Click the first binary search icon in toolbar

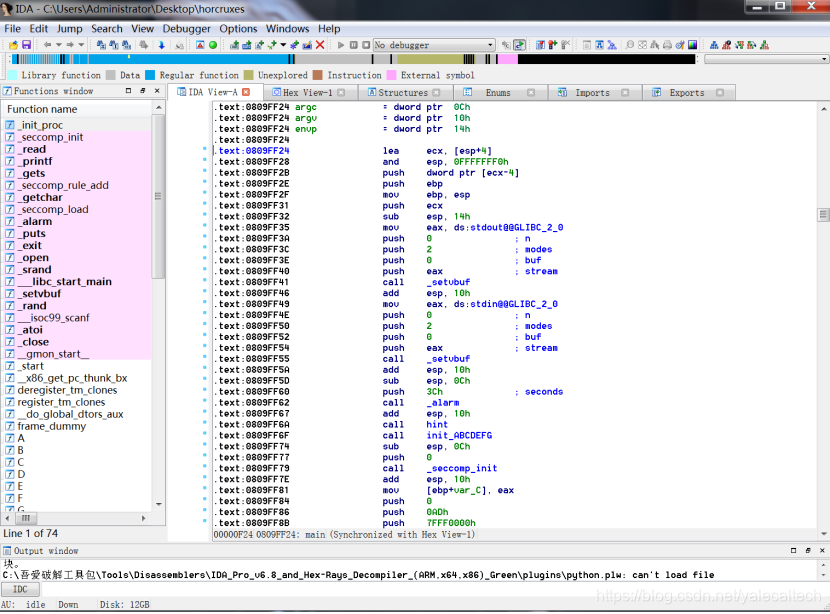point(101,45)
